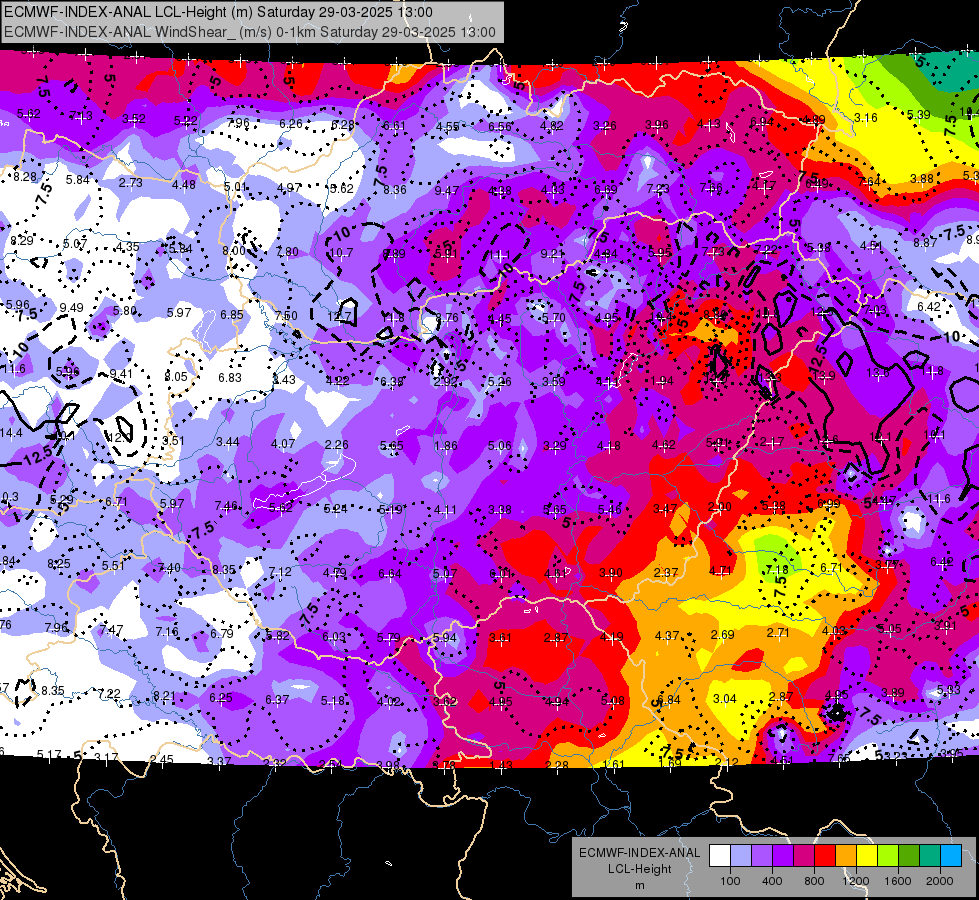
Task: Click the map value 8.00
Action: 234,250
